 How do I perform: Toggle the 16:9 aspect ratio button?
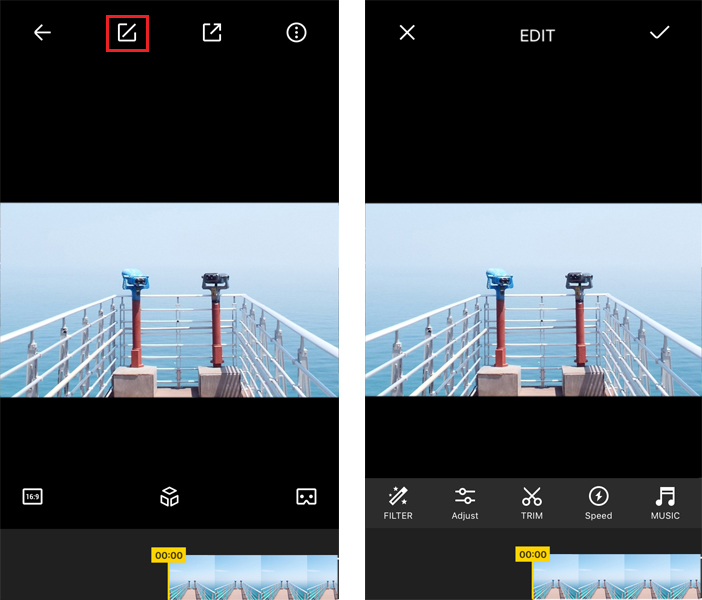(x=33, y=497)
